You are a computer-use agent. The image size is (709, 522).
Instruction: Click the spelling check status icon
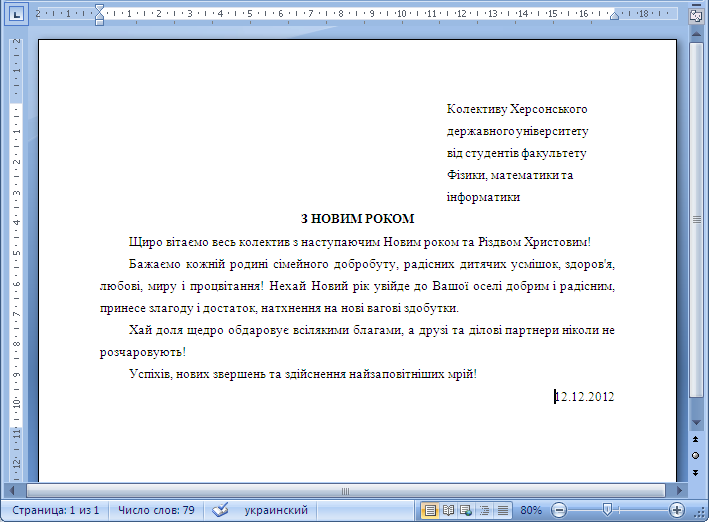click(220, 510)
